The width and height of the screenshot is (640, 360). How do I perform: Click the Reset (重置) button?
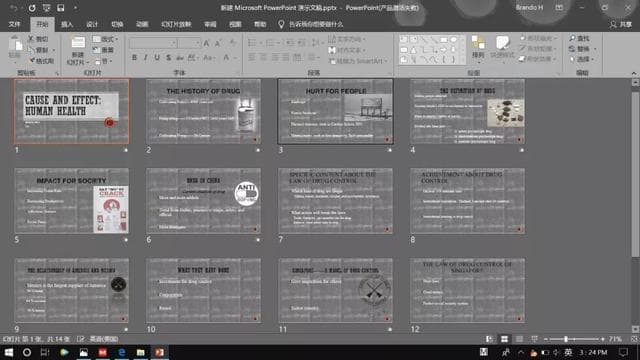(104, 50)
